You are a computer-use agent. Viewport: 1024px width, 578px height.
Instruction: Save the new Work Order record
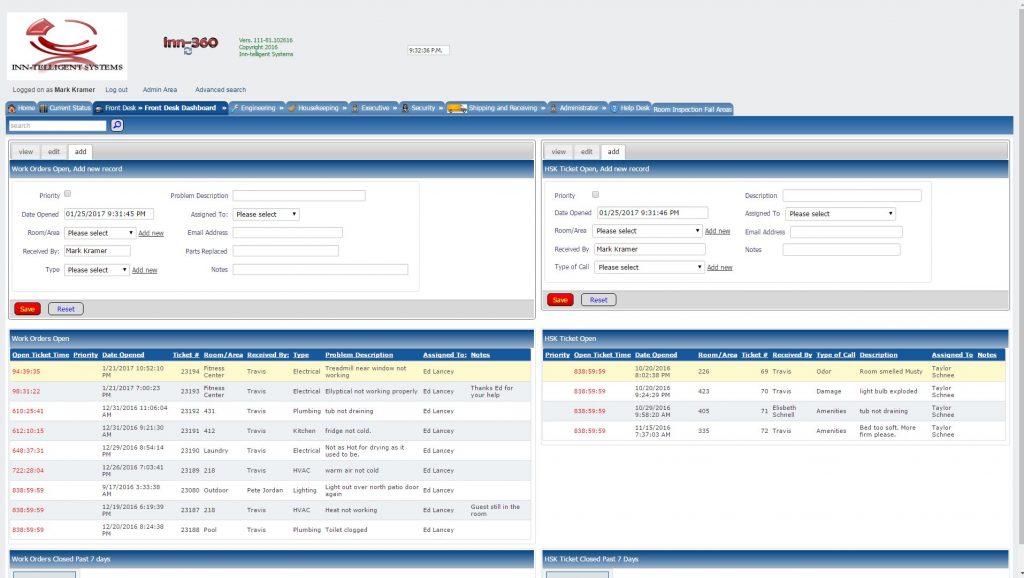(x=26, y=308)
